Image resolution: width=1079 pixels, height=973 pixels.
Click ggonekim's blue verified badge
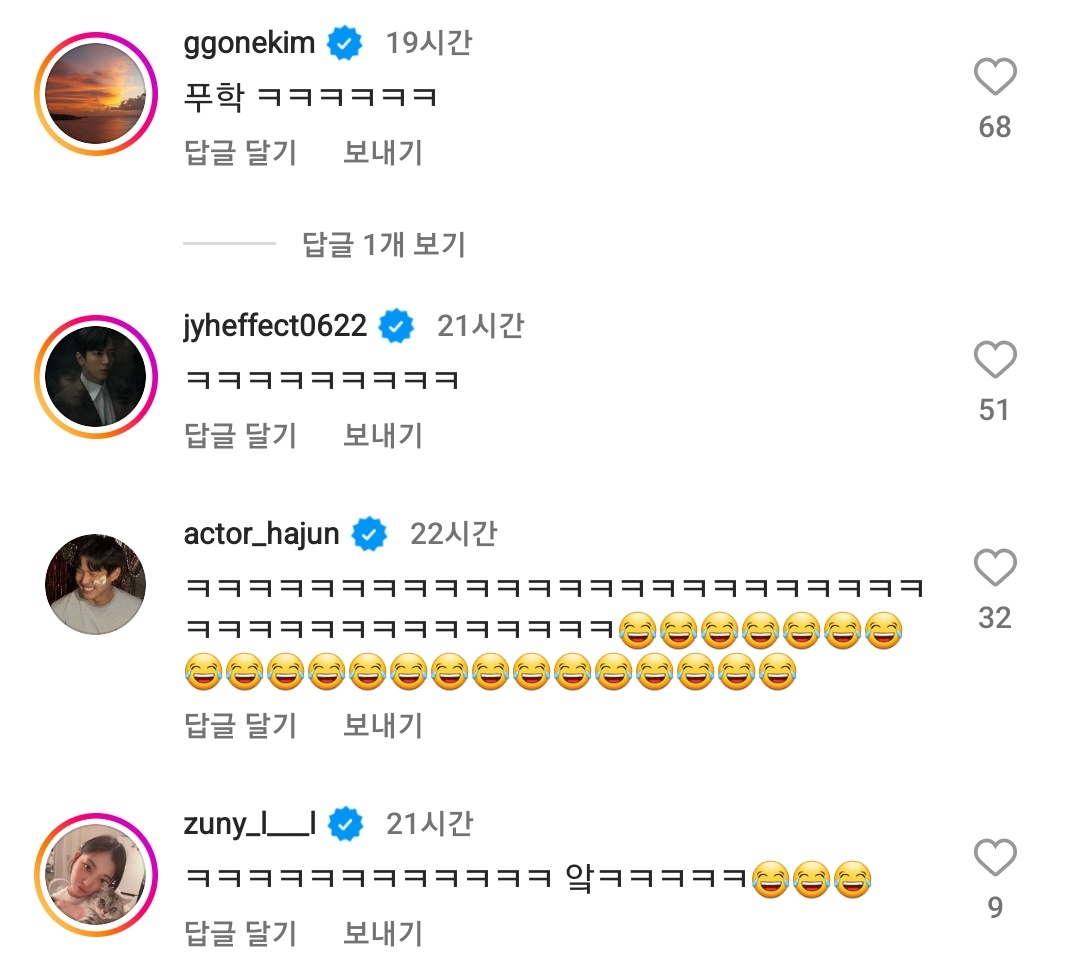click(345, 42)
